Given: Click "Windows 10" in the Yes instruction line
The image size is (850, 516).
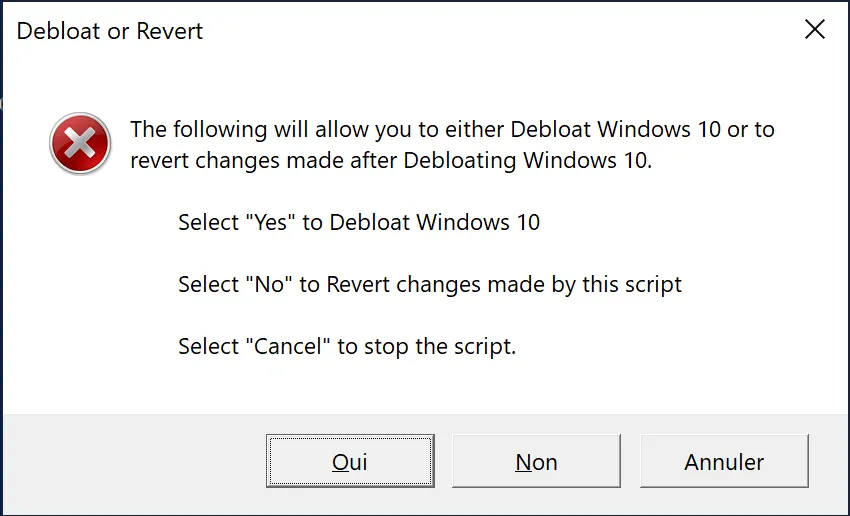Looking at the screenshot, I should point(479,222).
